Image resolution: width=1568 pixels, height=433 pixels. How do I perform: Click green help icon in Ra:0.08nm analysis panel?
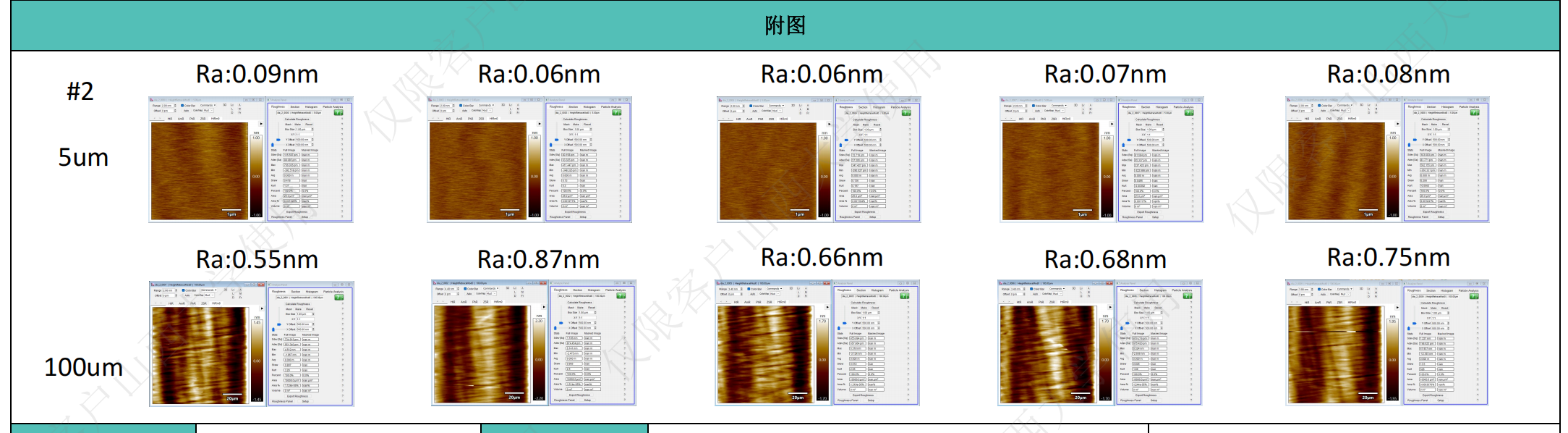(x=1474, y=113)
